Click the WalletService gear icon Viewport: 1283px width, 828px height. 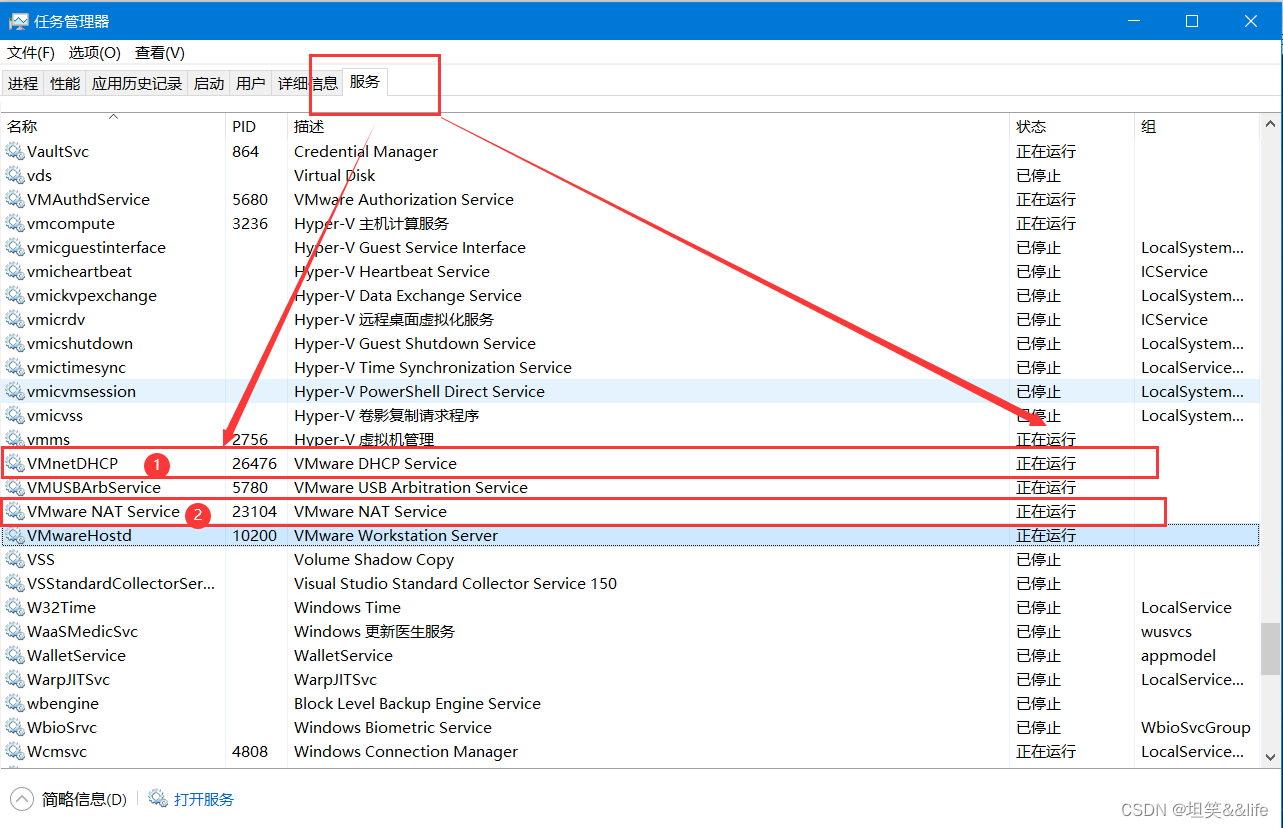pos(14,656)
